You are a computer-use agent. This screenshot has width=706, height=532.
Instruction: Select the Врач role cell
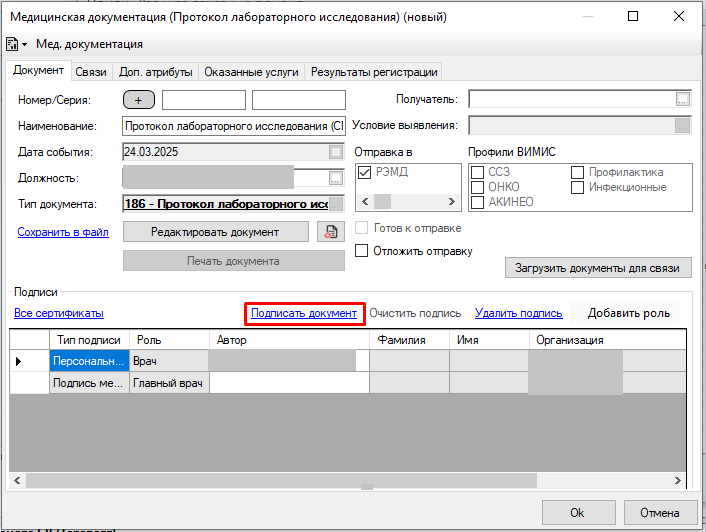click(x=169, y=361)
